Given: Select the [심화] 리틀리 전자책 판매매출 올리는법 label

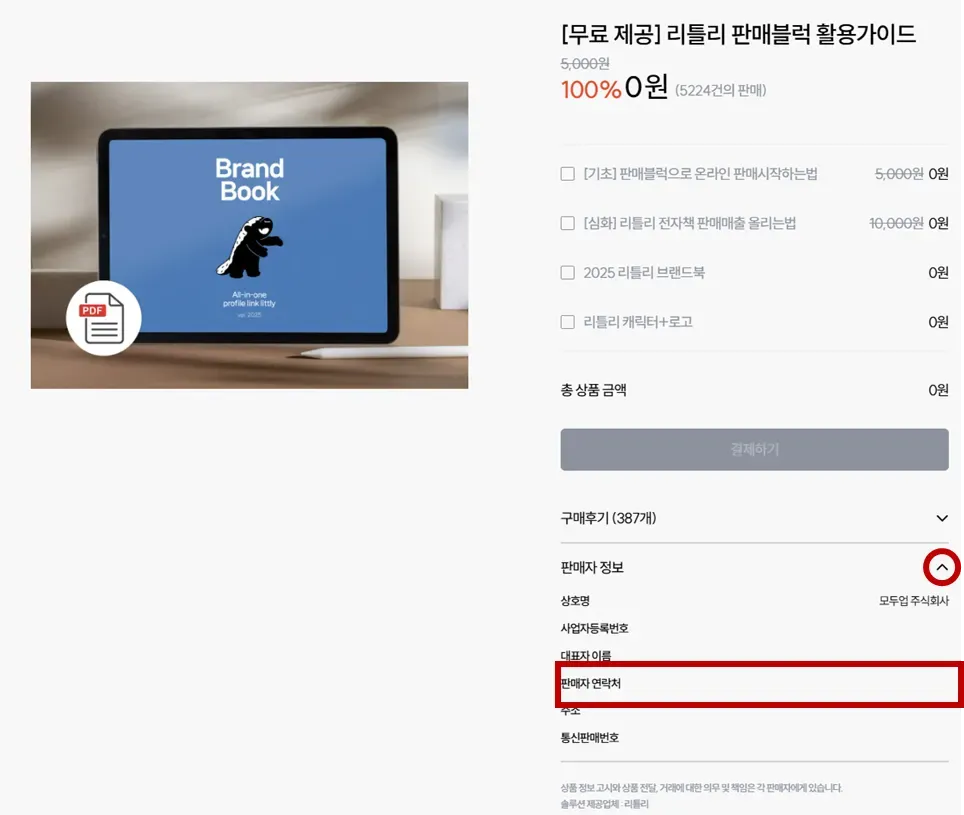Looking at the screenshot, I should tap(689, 223).
